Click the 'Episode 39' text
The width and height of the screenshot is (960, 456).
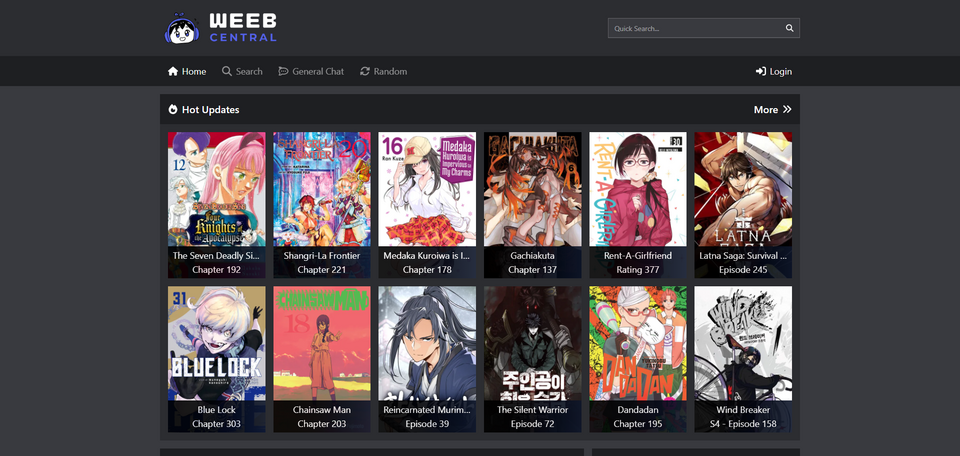pyautogui.click(x=427, y=424)
